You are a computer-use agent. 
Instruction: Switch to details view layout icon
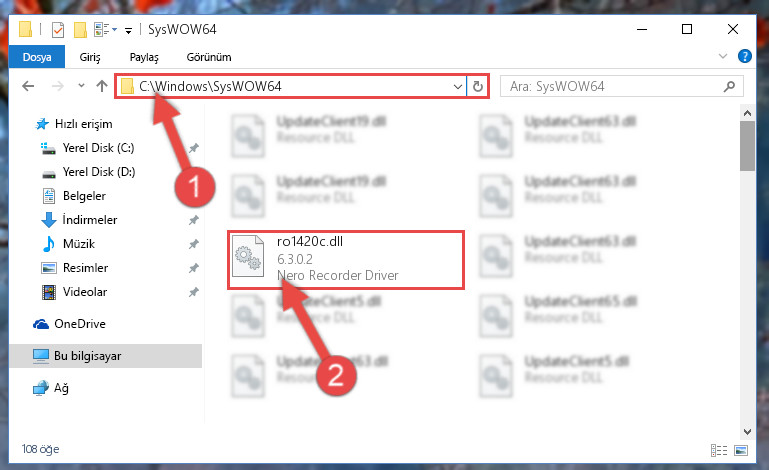718,450
